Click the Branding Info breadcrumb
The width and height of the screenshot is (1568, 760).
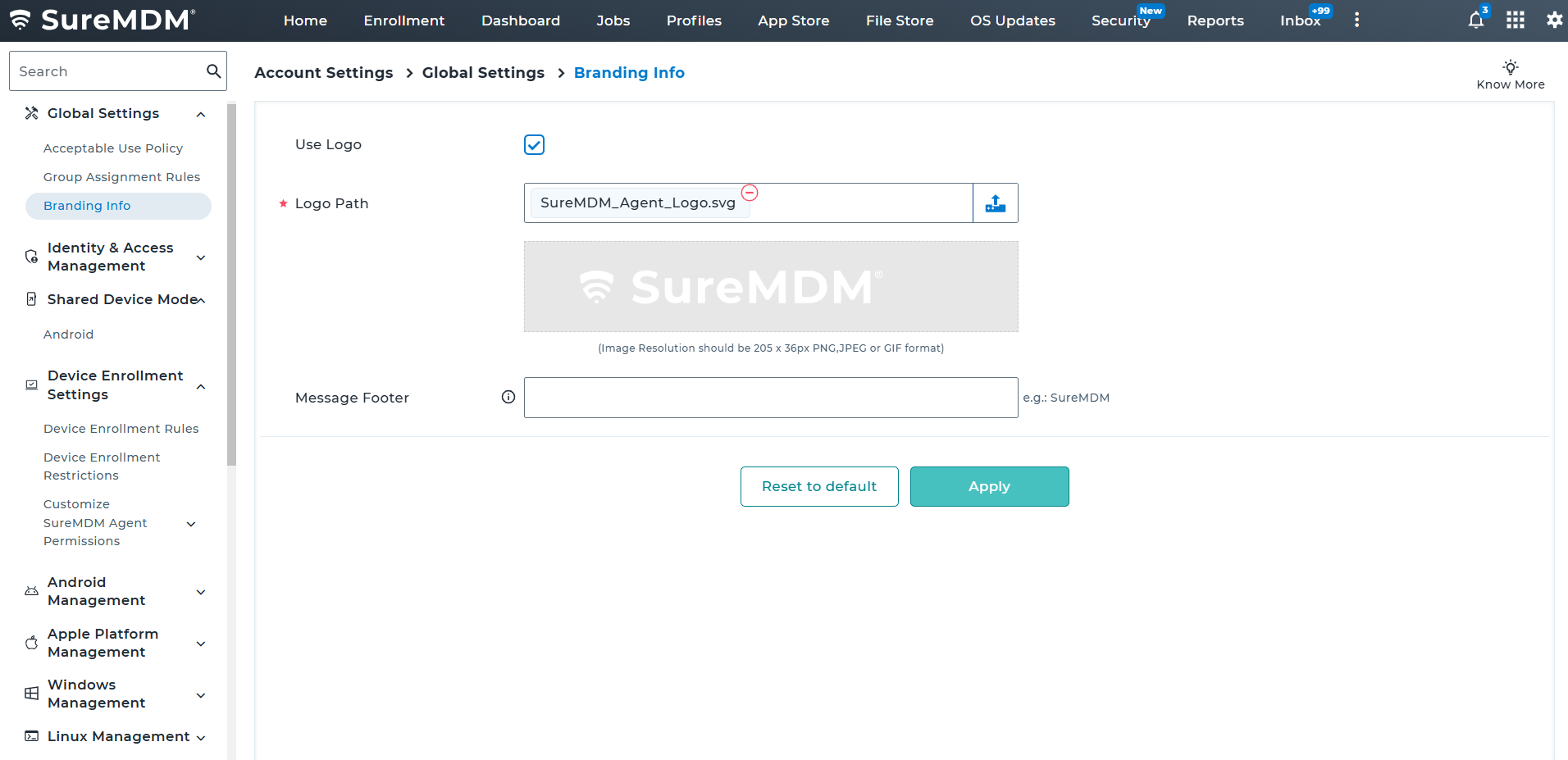(x=629, y=73)
